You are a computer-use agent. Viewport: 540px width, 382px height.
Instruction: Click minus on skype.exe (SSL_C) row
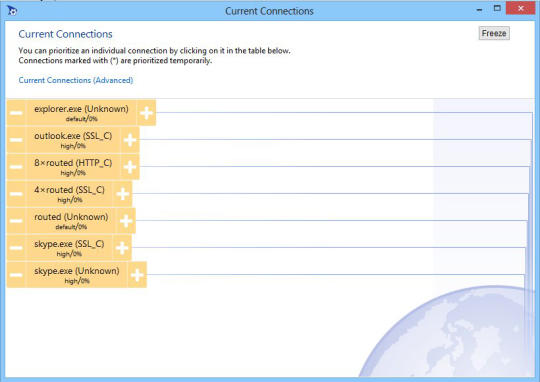coord(16,248)
